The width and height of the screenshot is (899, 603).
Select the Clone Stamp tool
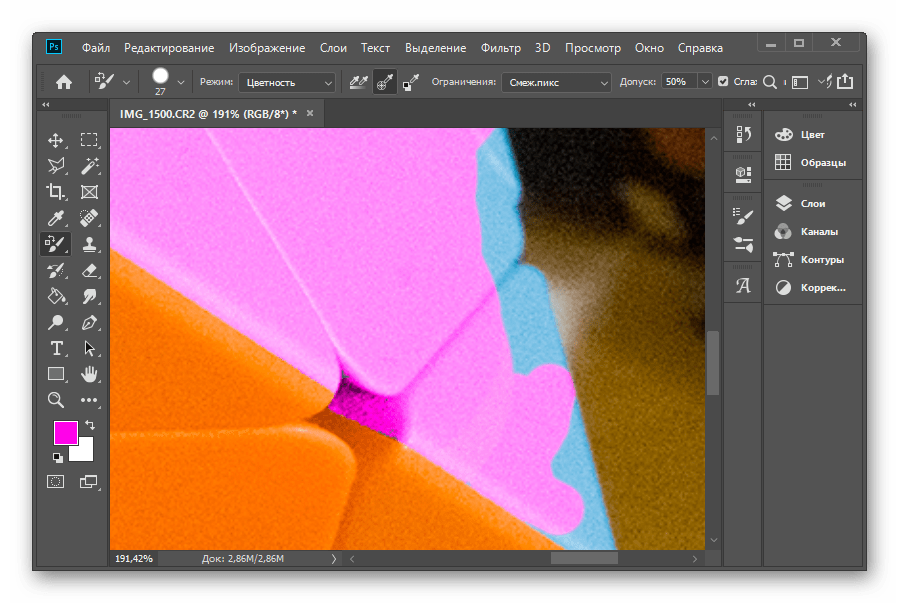pyautogui.click(x=89, y=244)
